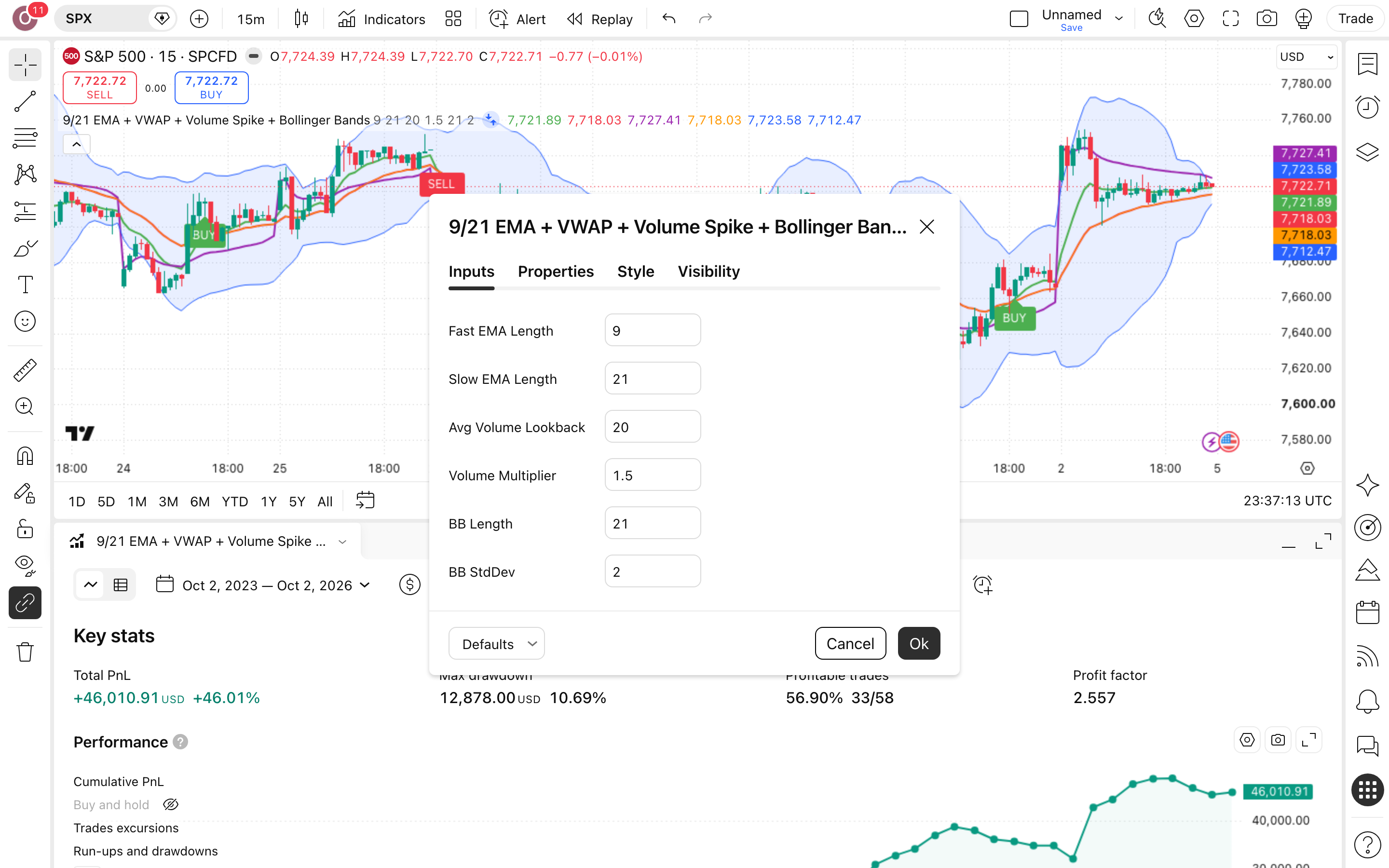Undo the last chart action

point(668,19)
